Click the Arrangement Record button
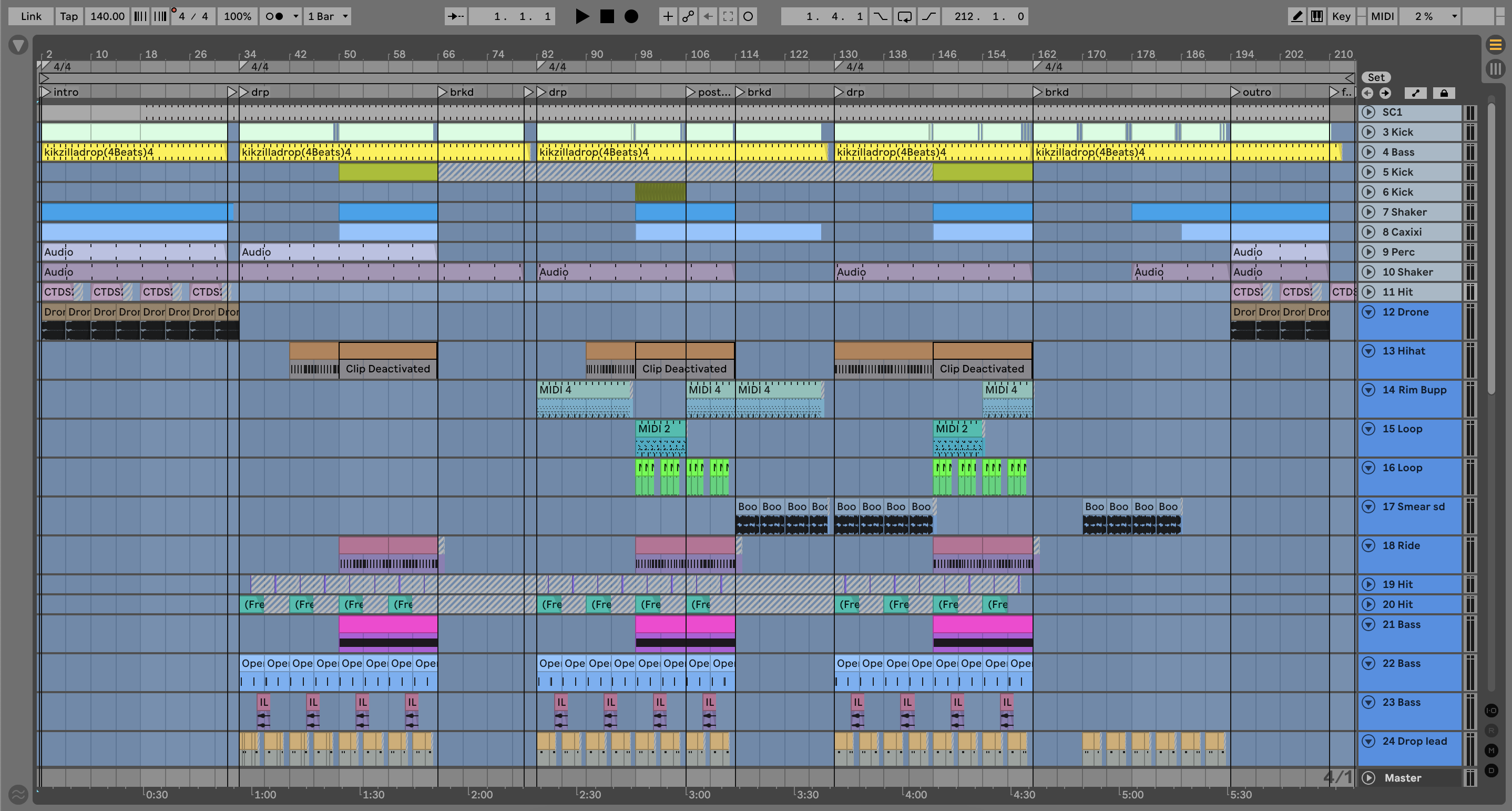 [631, 16]
